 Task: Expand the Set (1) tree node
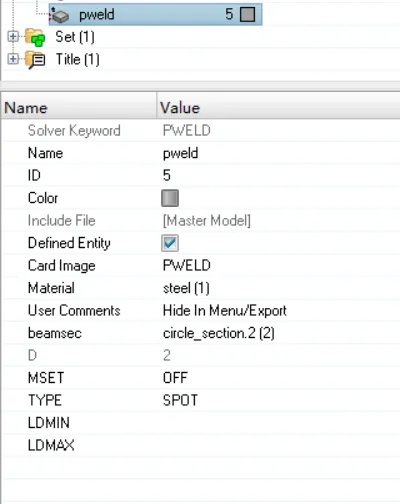pos(13,36)
